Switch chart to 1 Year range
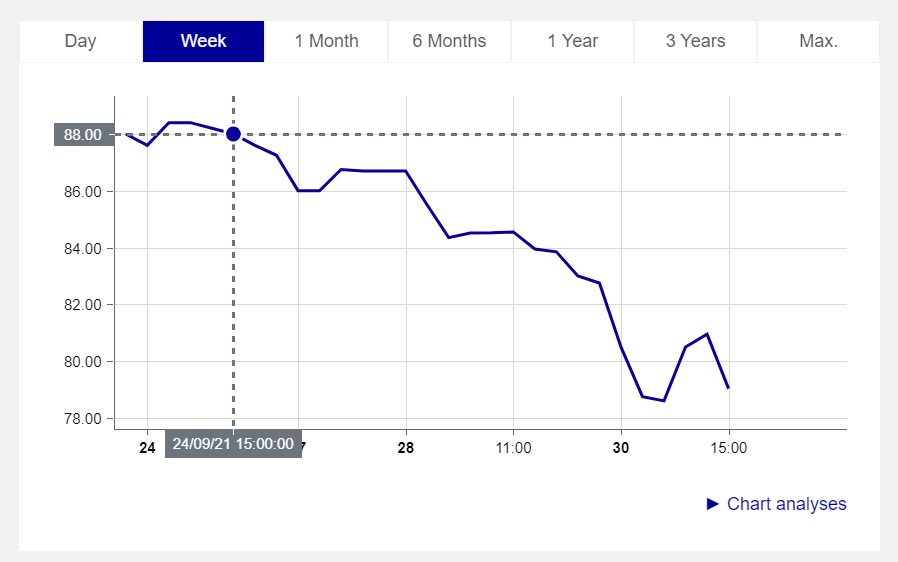Viewport: 898px width, 562px height. pyautogui.click(x=572, y=41)
